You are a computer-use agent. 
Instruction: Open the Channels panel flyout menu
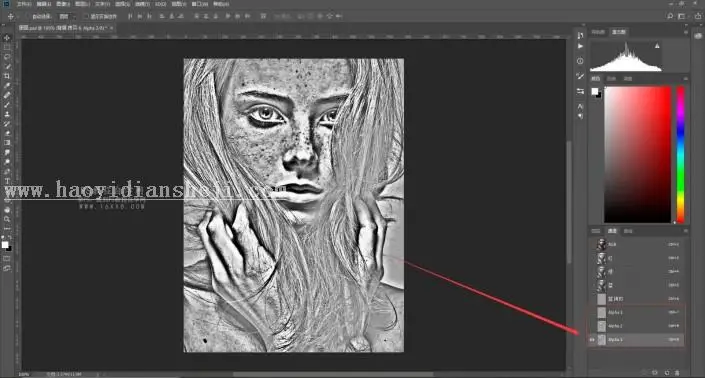(685, 231)
